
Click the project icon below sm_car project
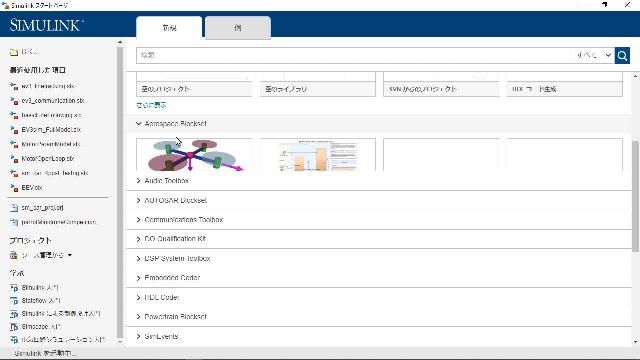[x=14, y=222]
